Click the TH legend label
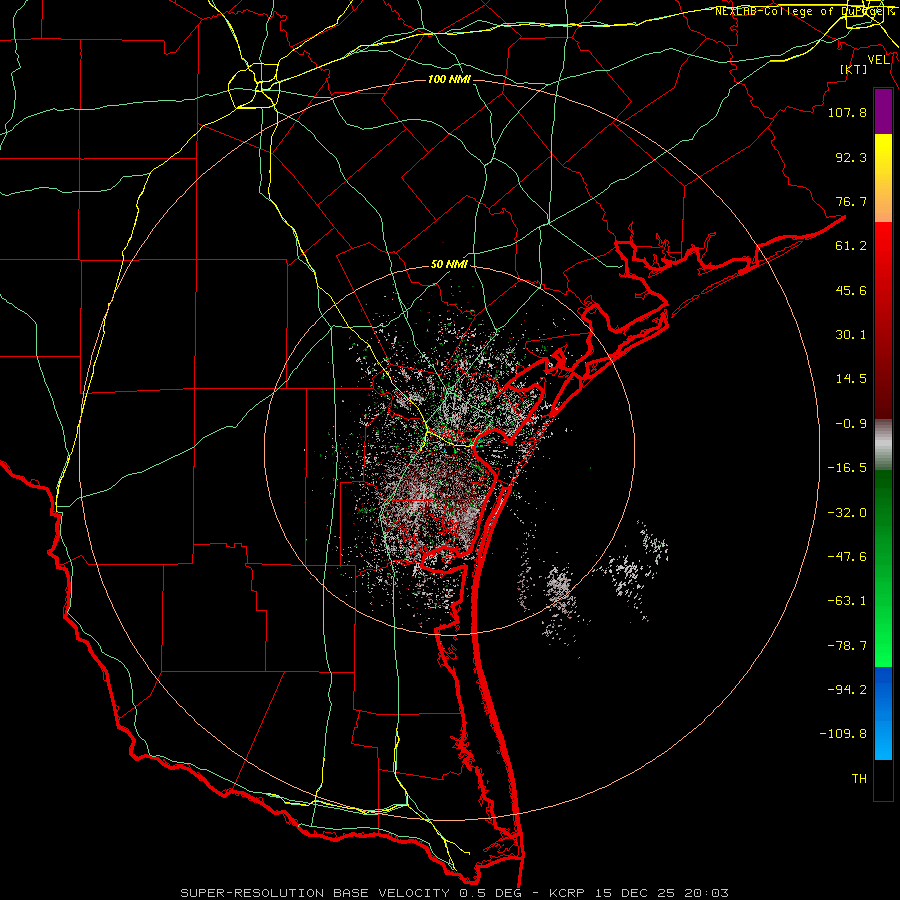The height and width of the screenshot is (900, 900). pos(859,779)
